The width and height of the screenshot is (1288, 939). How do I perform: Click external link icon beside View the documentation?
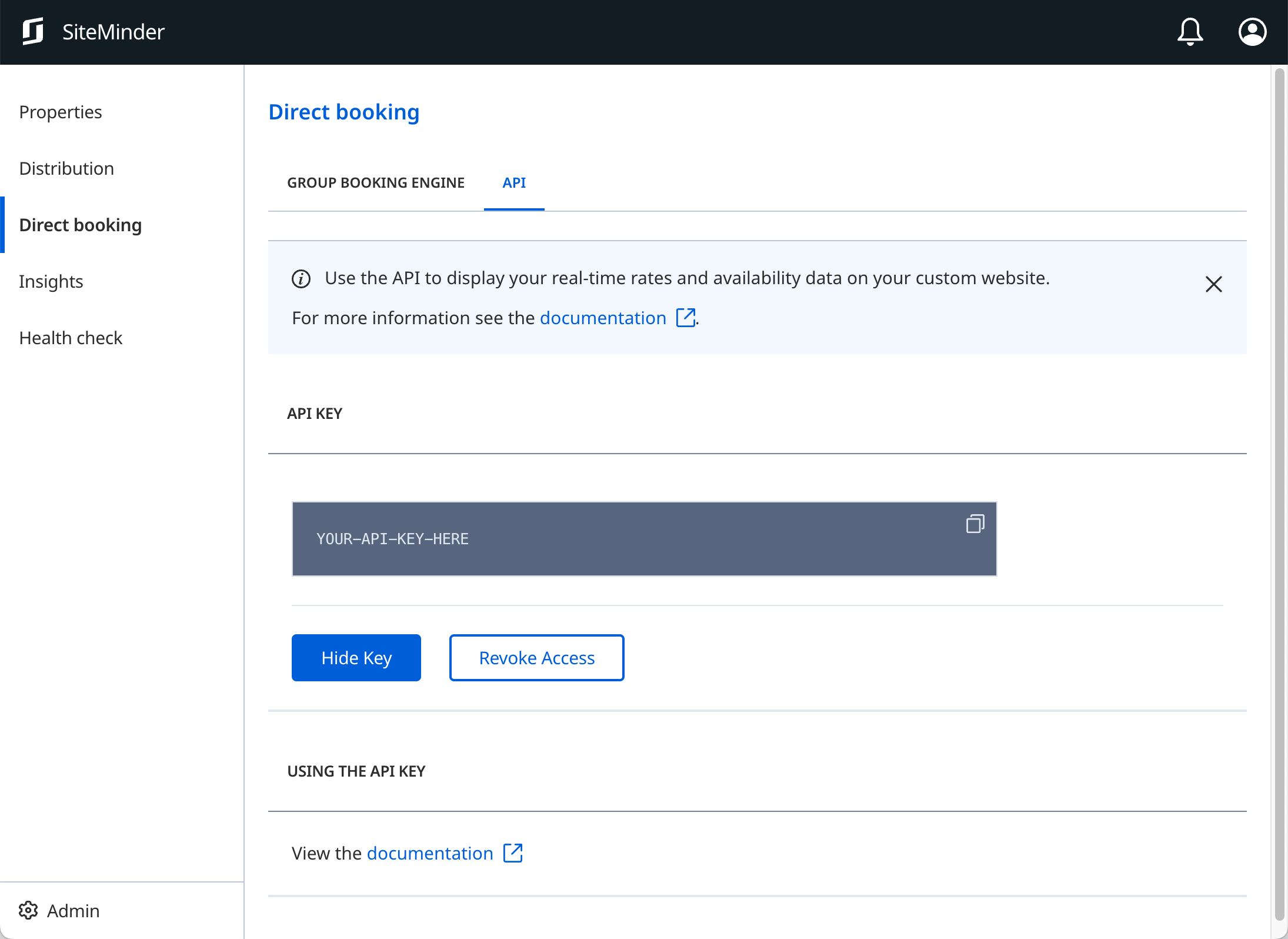[x=513, y=853]
